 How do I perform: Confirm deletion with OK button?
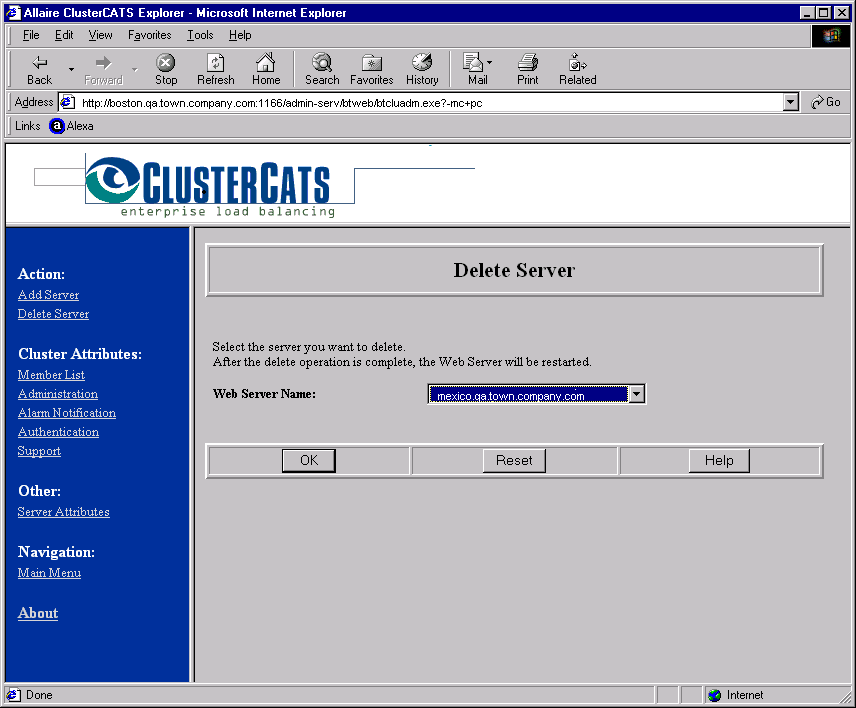coord(309,461)
